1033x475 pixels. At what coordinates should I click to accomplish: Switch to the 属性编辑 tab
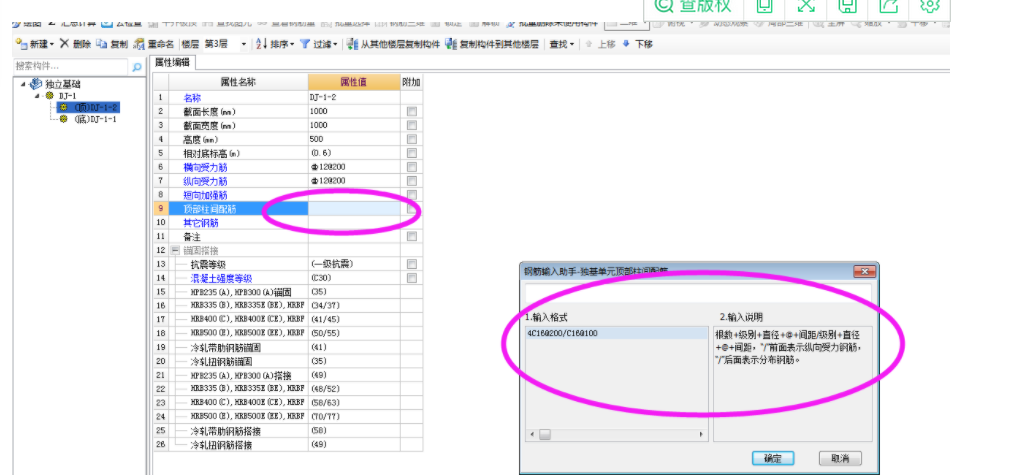[172, 63]
